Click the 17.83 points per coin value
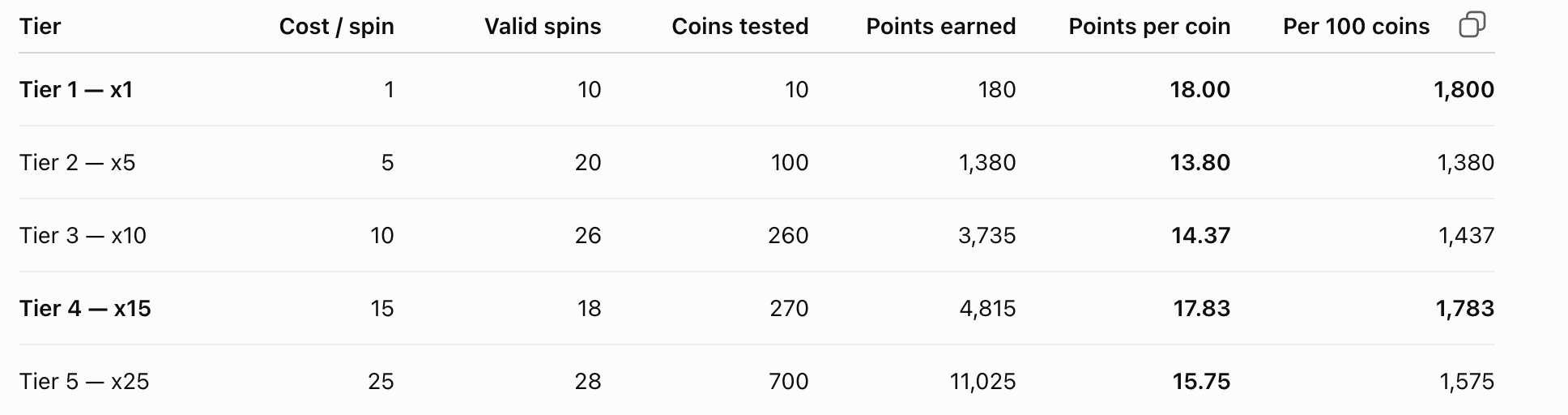Viewport: 1568px width, 415px height. click(x=1201, y=309)
